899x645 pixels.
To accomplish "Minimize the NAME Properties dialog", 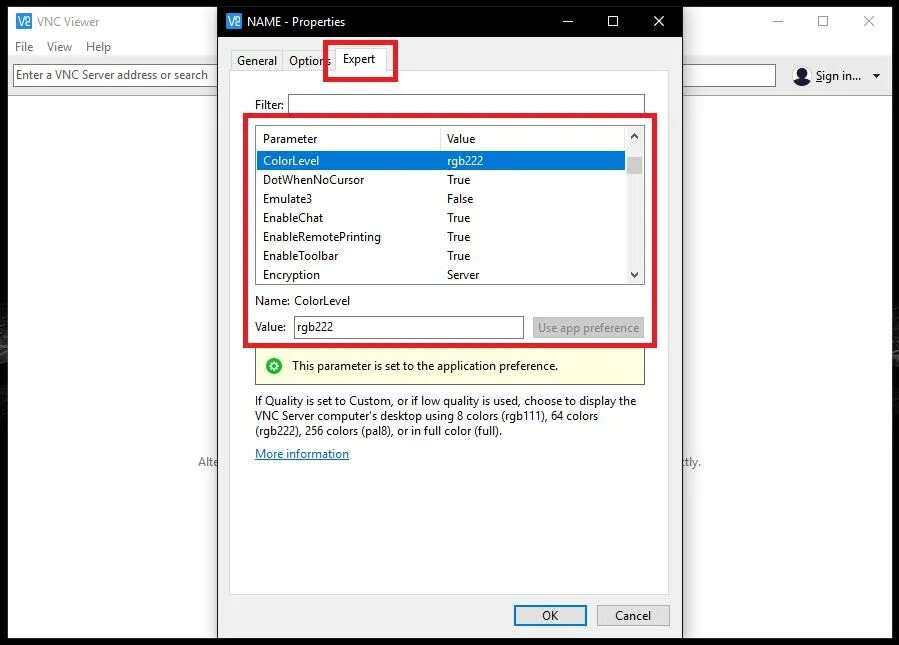I will point(568,21).
